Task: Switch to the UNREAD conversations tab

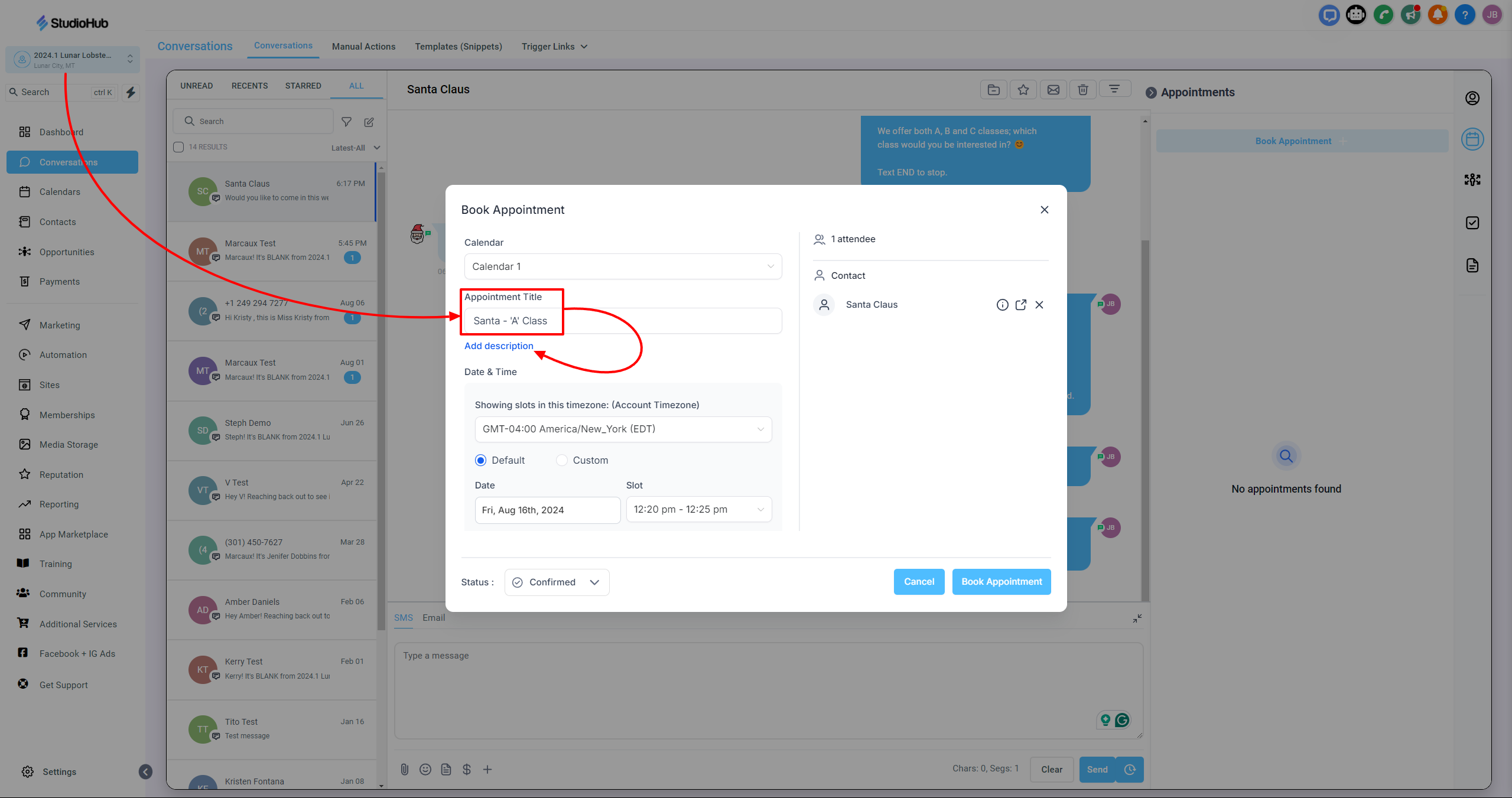Action: (x=196, y=86)
